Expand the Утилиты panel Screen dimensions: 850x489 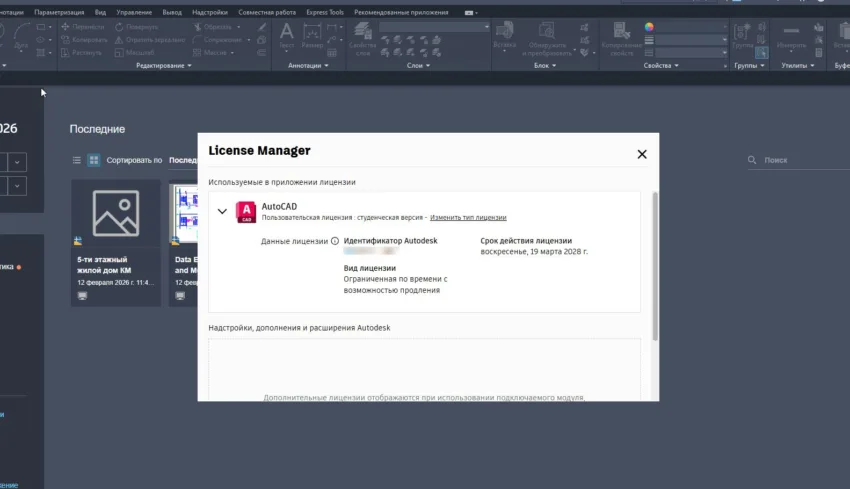tap(797, 66)
